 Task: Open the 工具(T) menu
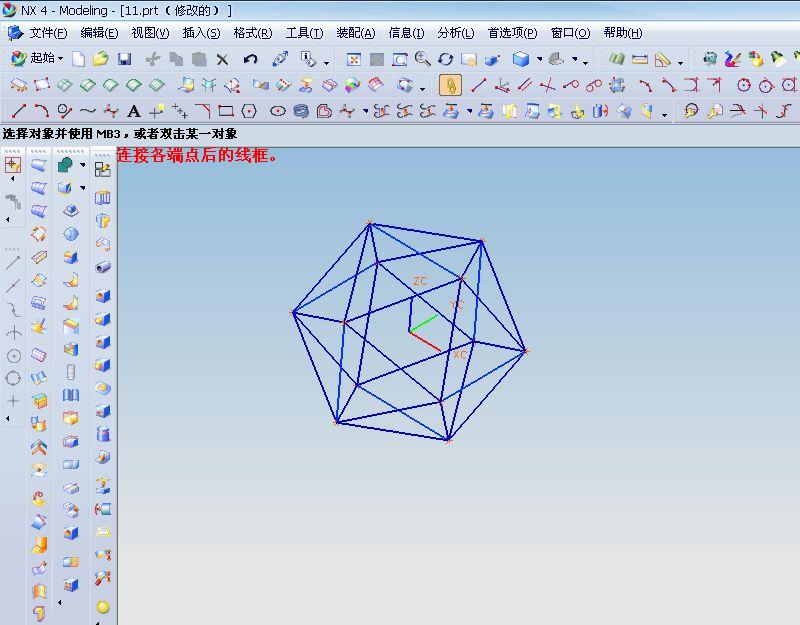point(304,33)
